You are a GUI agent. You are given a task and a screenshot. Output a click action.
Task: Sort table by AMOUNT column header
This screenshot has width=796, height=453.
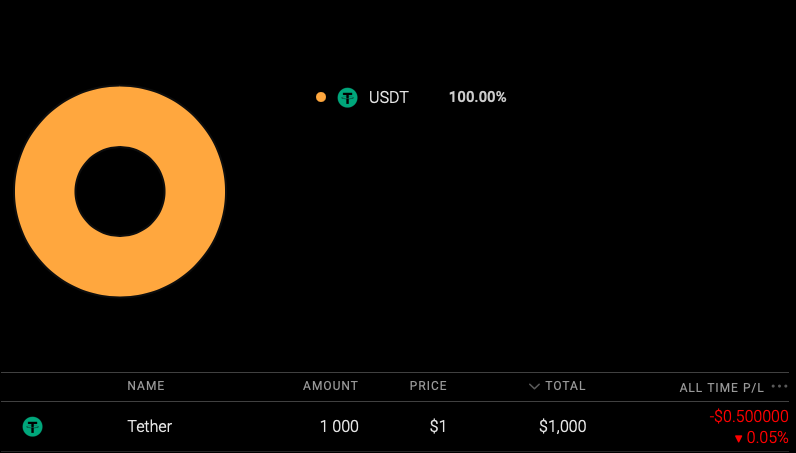click(330, 386)
